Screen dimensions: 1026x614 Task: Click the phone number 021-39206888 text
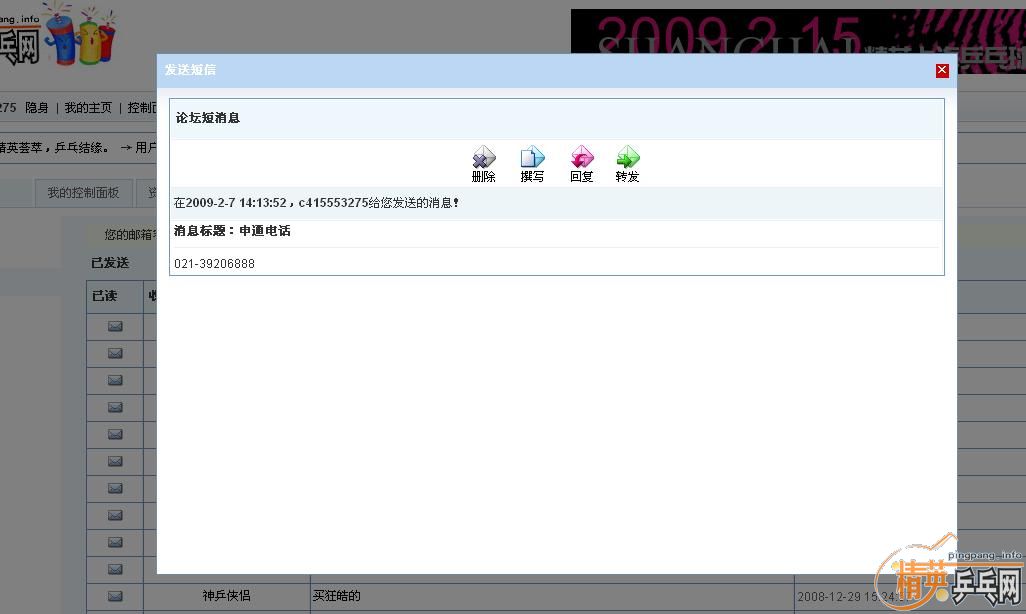click(x=214, y=264)
